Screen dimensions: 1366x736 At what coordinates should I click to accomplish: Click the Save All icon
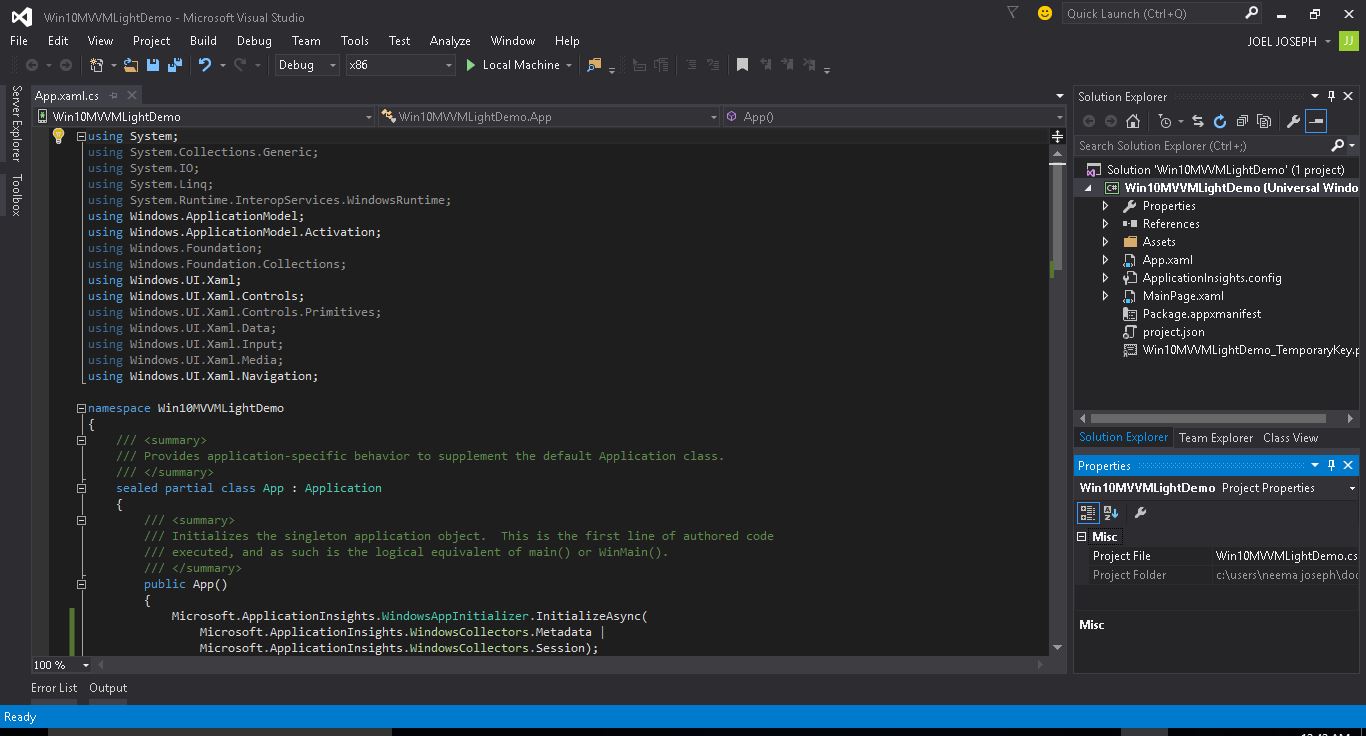(x=175, y=65)
